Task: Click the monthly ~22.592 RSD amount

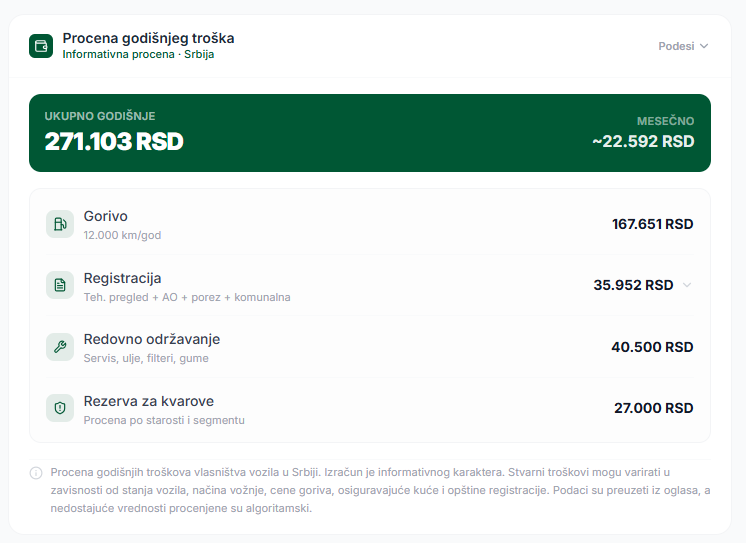Action: tap(643, 141)
